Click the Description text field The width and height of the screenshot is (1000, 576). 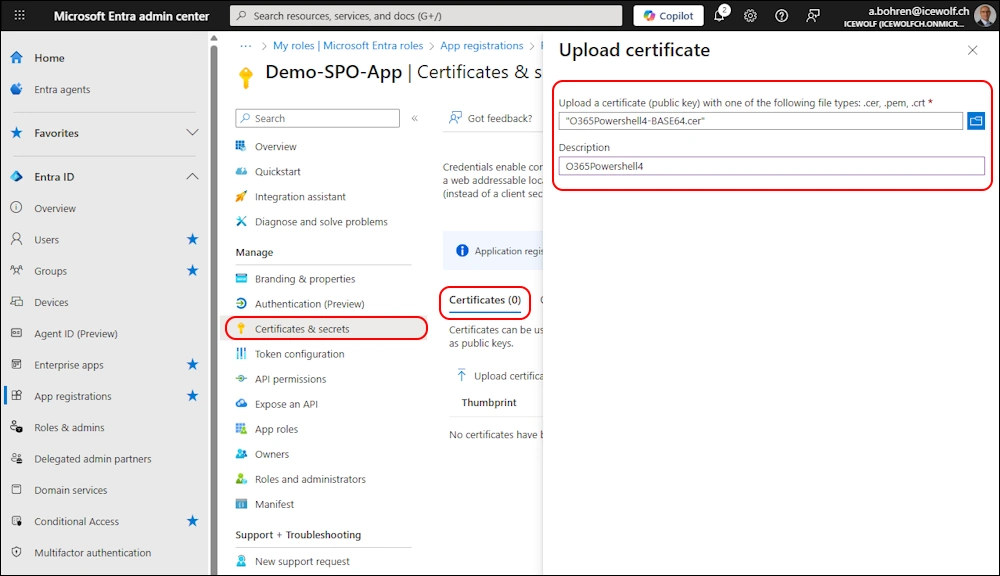pyautogui.click(x=771, y=166)
